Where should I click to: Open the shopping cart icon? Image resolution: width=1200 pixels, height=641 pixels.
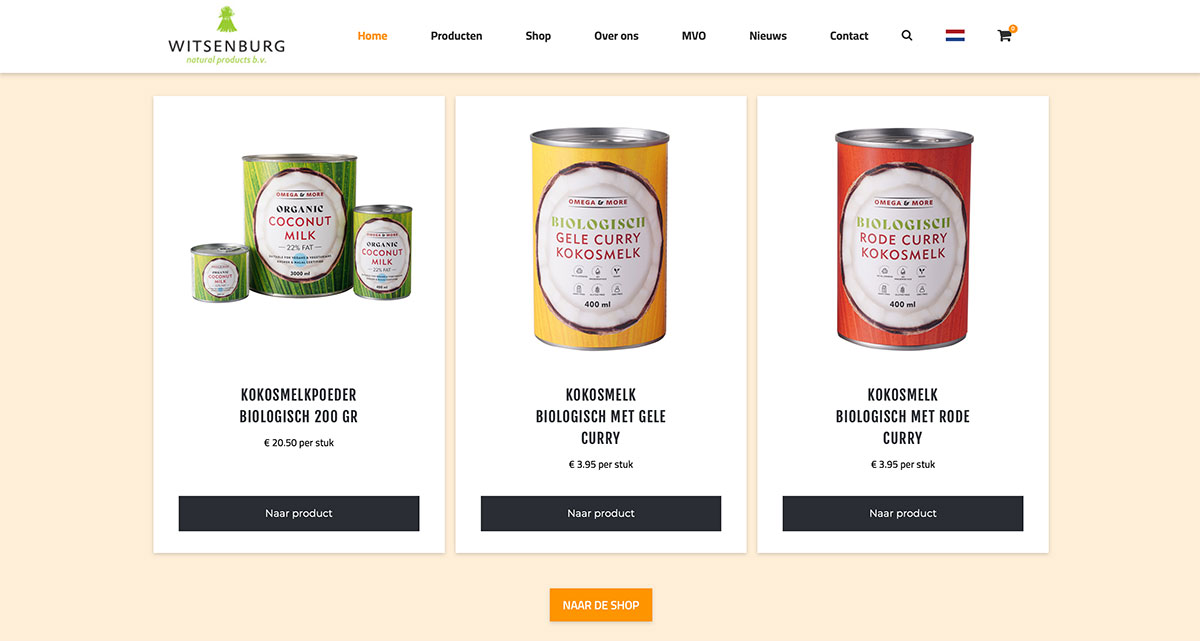click(1004, 36)
